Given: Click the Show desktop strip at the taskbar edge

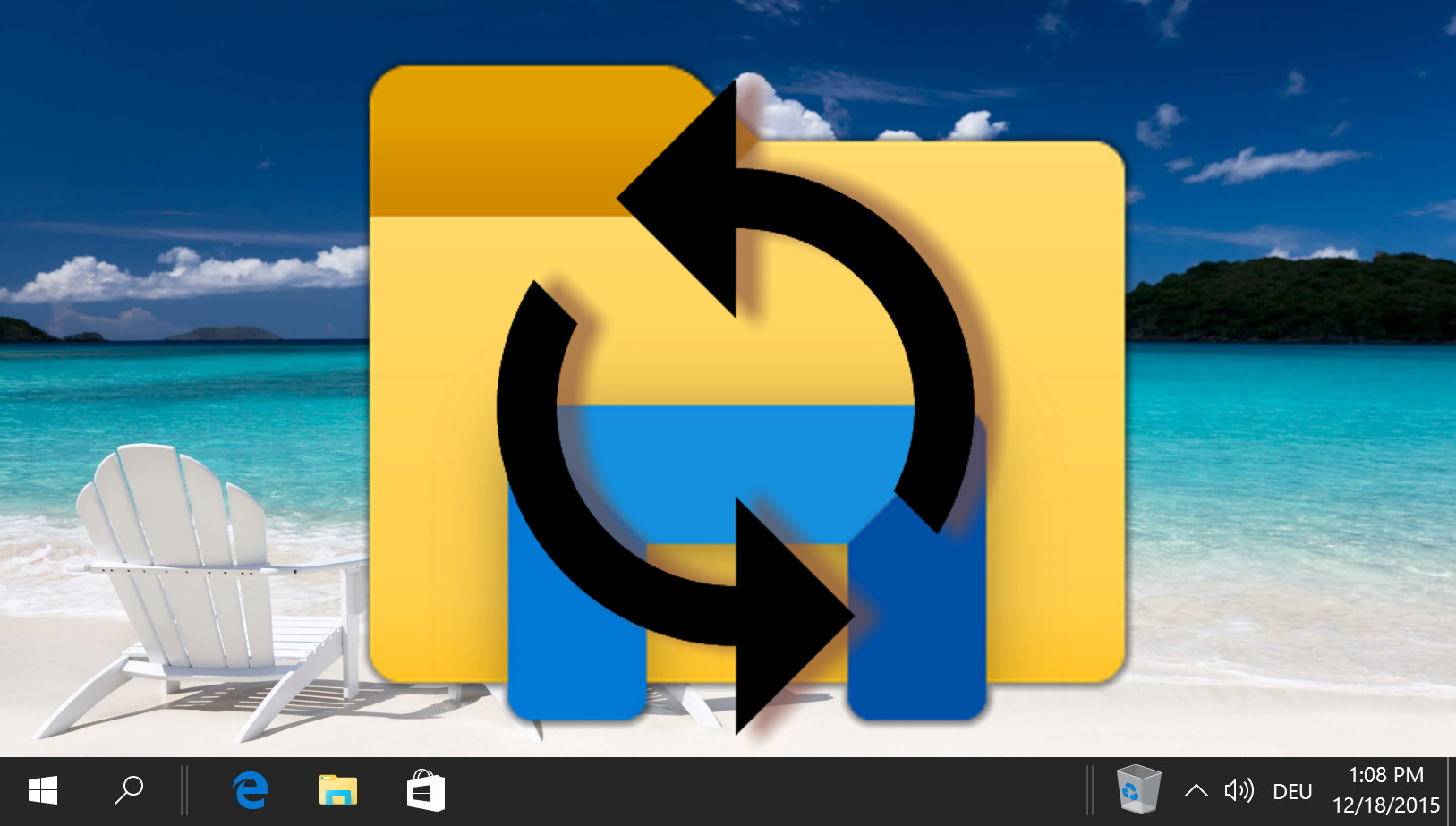Looking at the screenshot, I should 1451,791.
